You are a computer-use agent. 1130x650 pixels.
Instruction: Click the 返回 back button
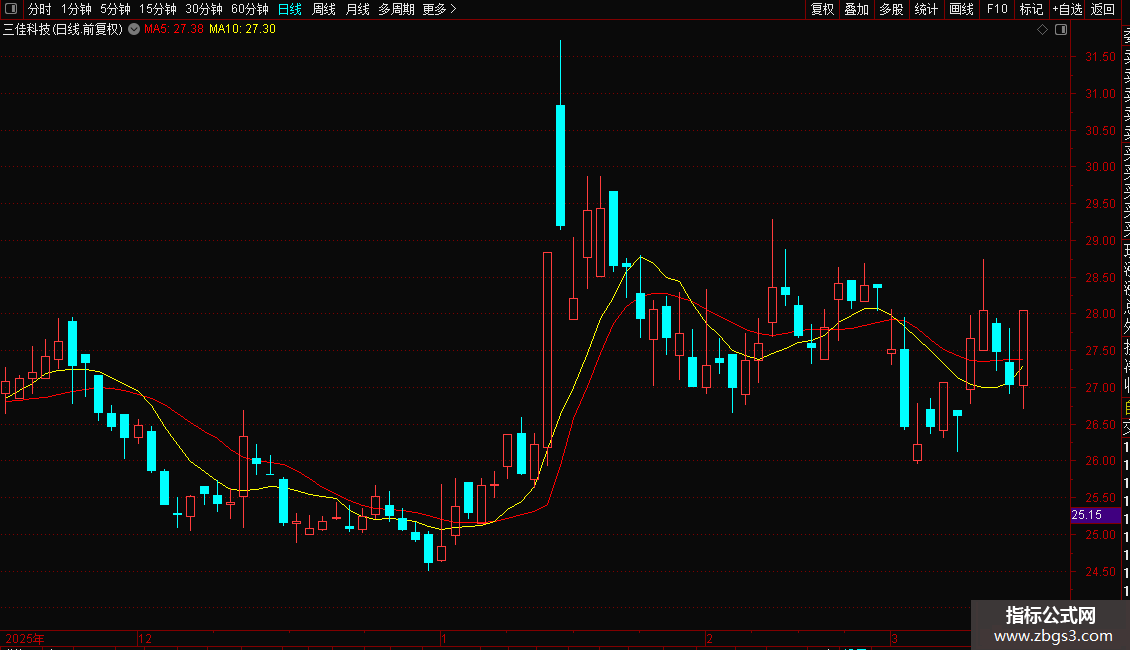1103,9
